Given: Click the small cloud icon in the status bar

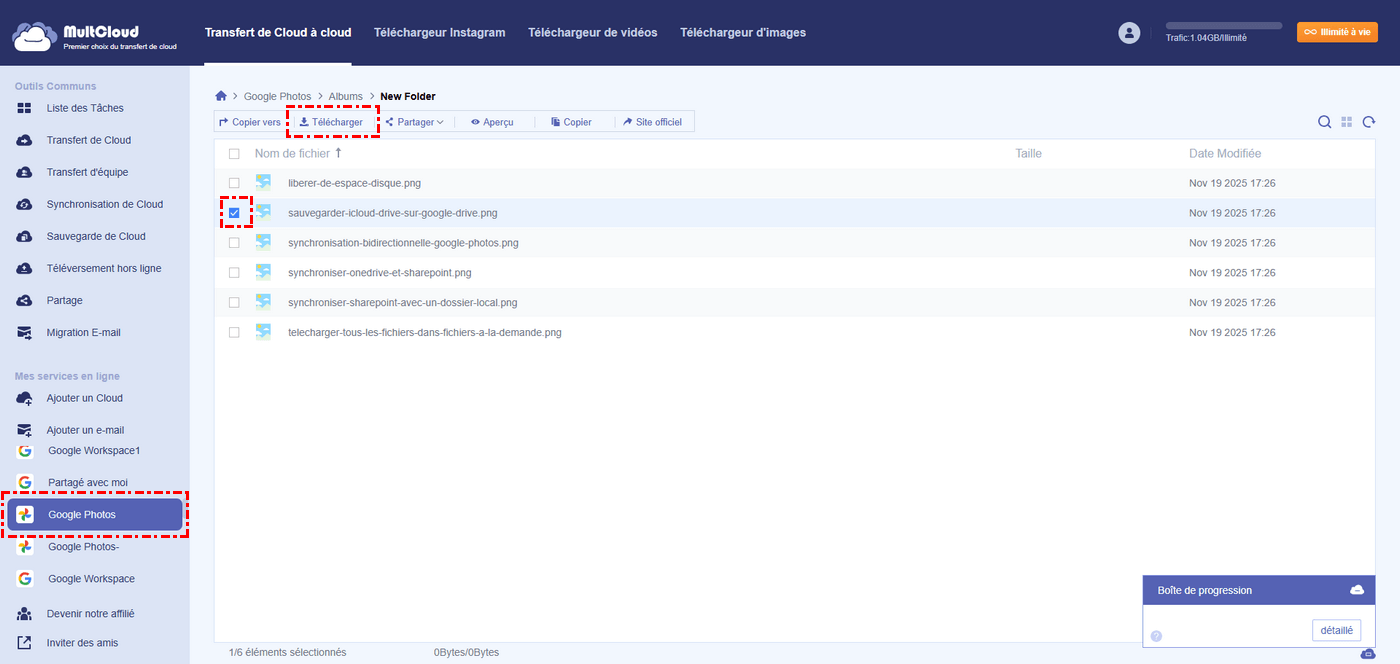Looking at the screenshot, I should pos(1368,653).
